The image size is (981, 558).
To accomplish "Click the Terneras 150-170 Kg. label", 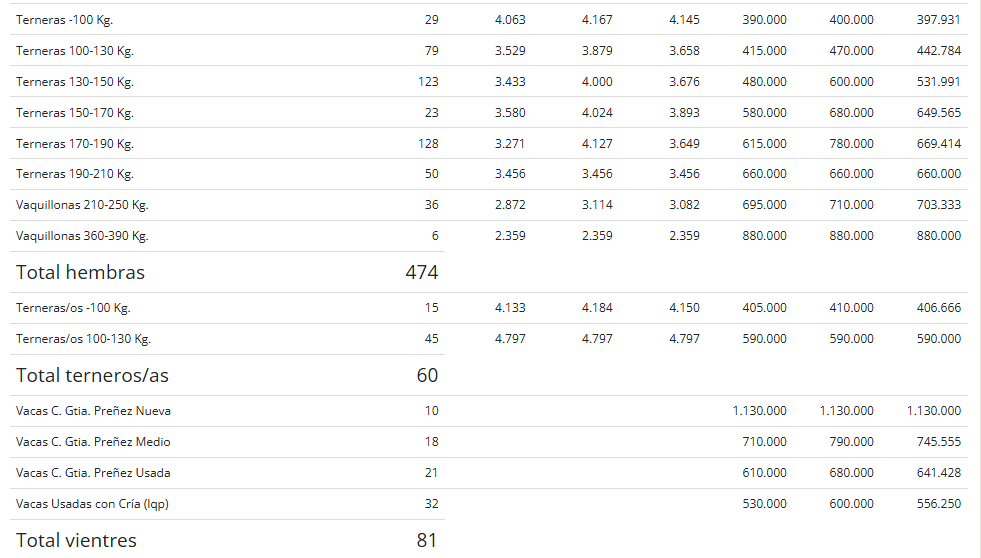I will [75, 113].
